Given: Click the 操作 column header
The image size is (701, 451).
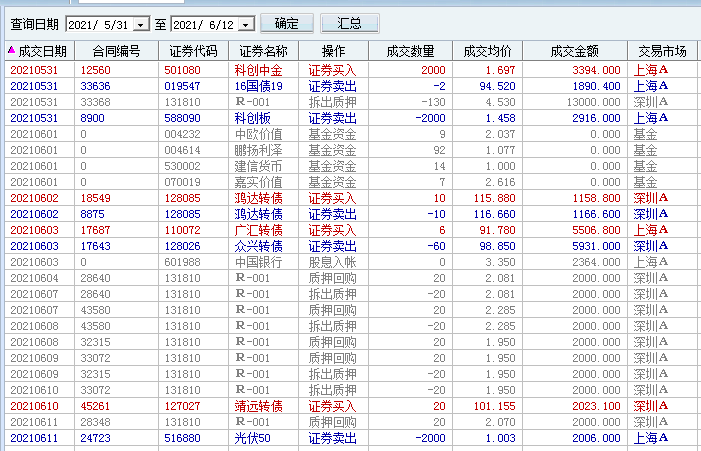Looking at the screenshot, I should point(334,51).
